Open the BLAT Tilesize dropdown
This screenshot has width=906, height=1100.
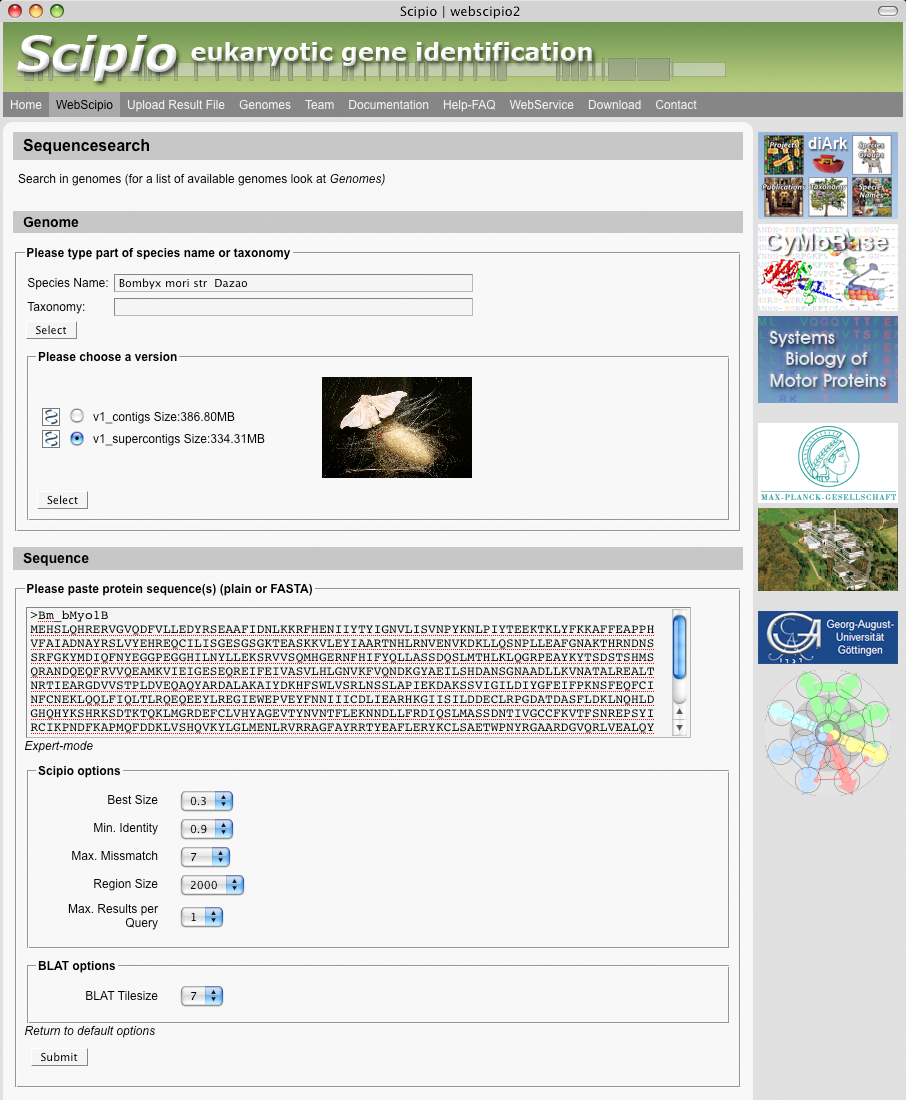[x=202, y=995]
